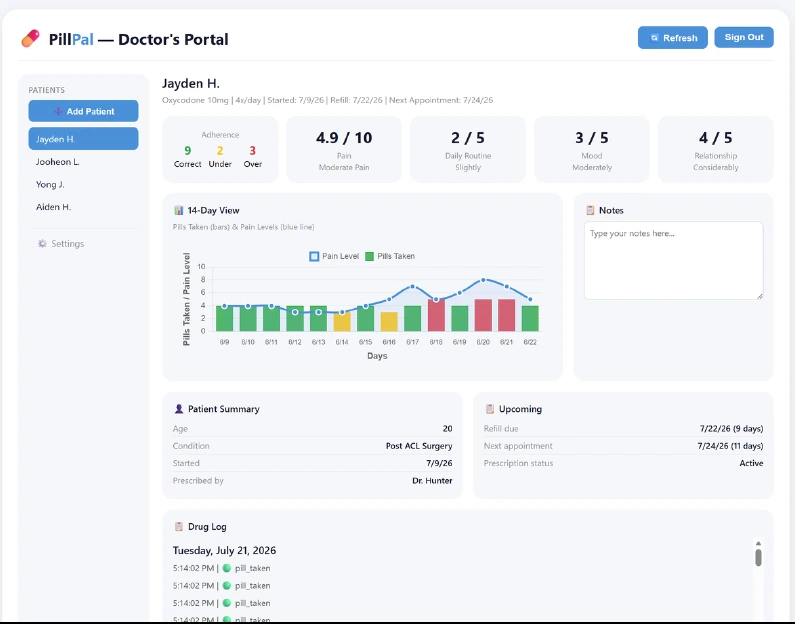Click the Relationship 4 / 5 card
This screenshot has width=795, height=624.
[715, 149]
